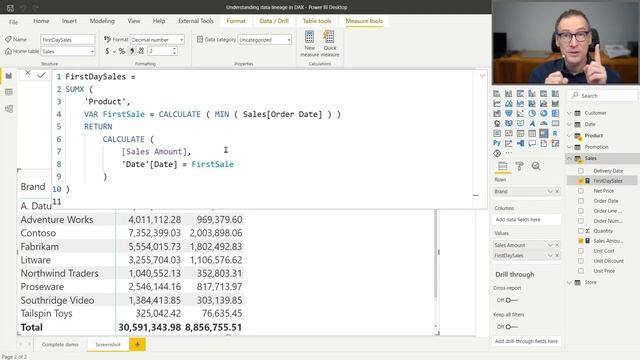Check the Order Date field checkbox
Image resolution: width=640 pixels, height=360 pixels.
pos(581,201)
